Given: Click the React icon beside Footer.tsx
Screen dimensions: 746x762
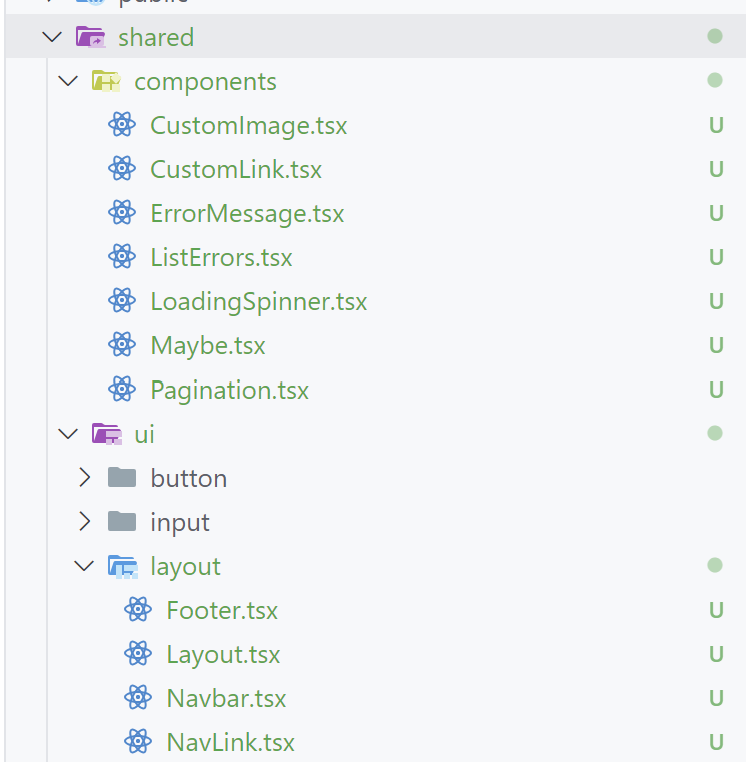Looking at the screenshot, I should [138, 609].
